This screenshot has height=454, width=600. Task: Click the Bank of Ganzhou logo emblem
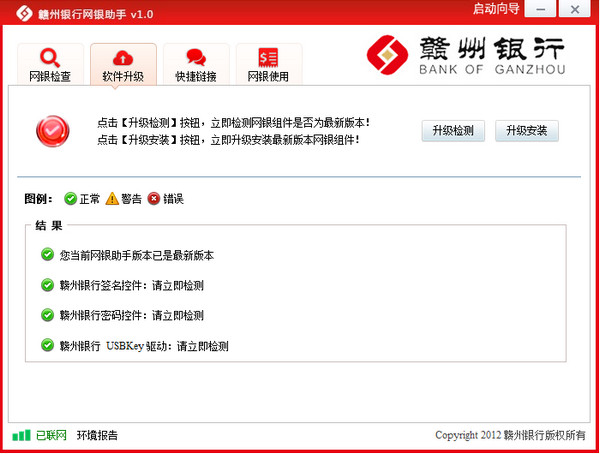point(387,55)
